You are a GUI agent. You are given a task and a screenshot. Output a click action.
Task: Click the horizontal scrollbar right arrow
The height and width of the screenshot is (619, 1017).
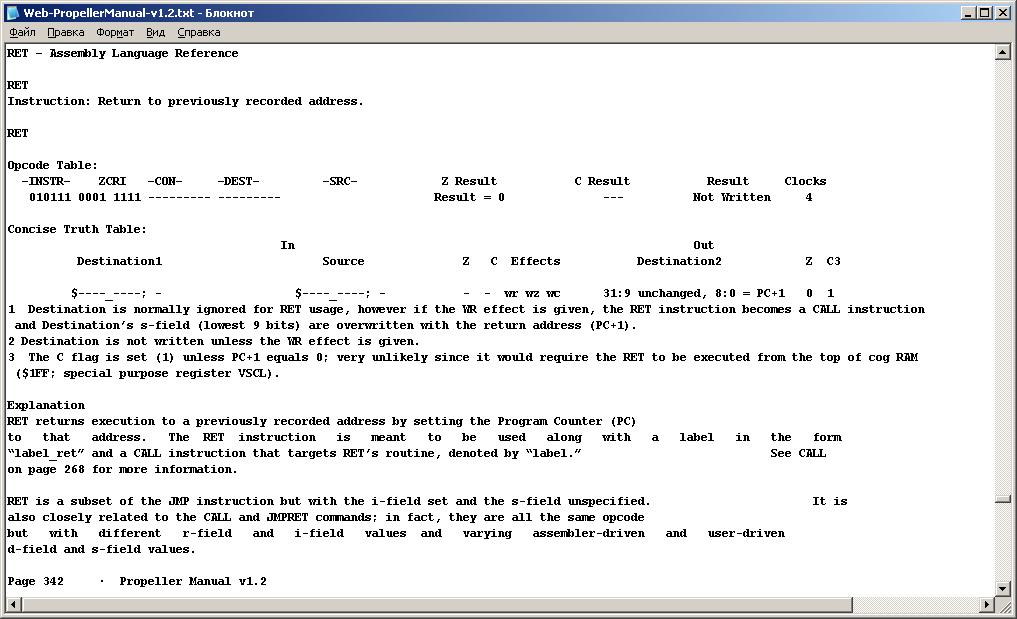[986, 605]
